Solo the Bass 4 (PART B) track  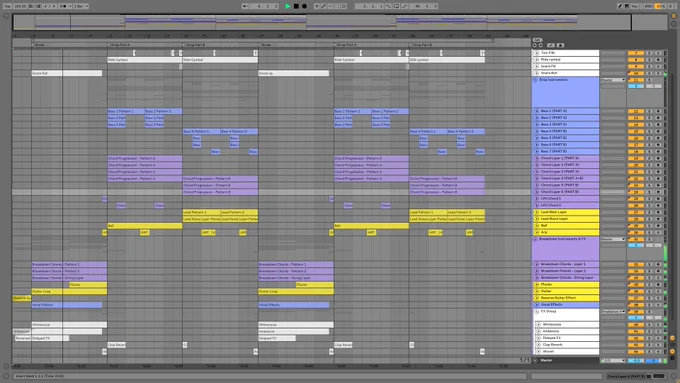click(x=649, y=131)
